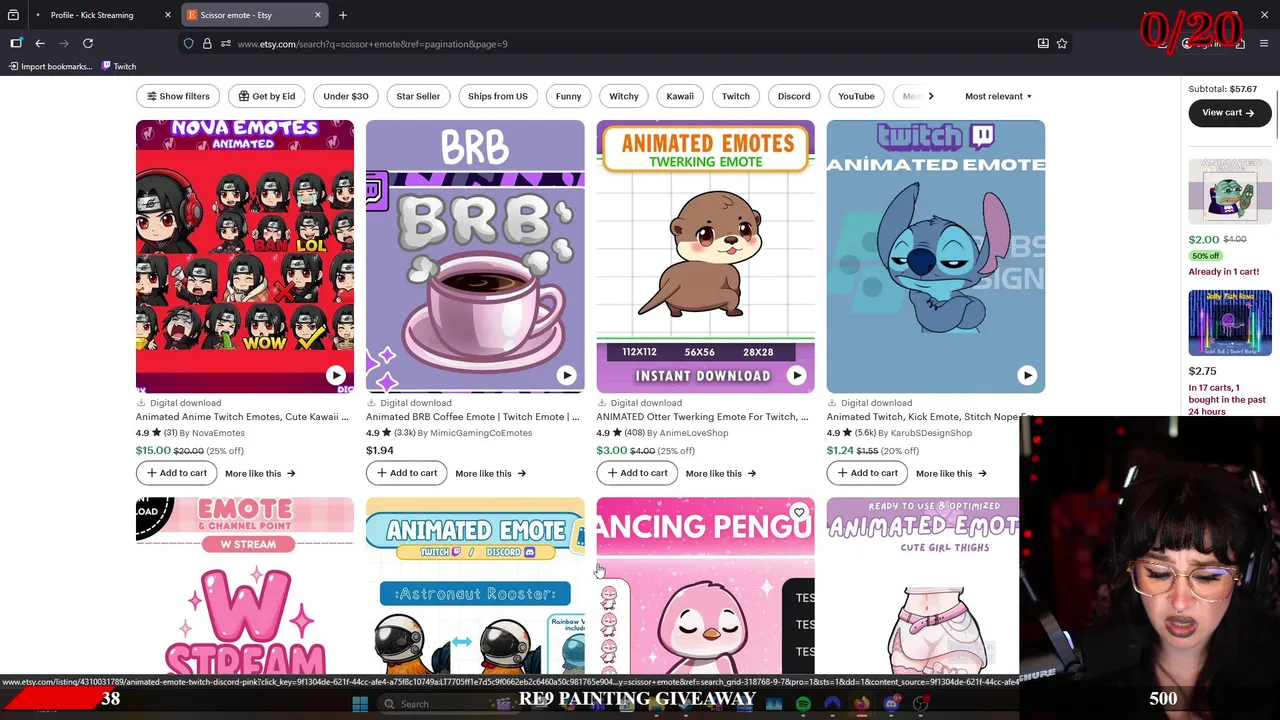Screen dimensions: 1280x720
Task: Open the Firefox hamburger menu
Action: [1264, 44]
